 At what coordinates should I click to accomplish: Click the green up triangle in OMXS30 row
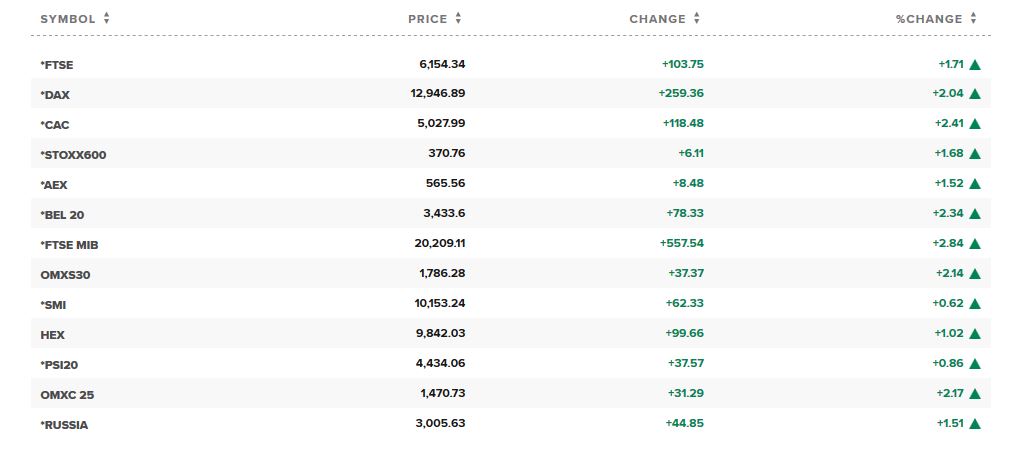pos(975,274)
